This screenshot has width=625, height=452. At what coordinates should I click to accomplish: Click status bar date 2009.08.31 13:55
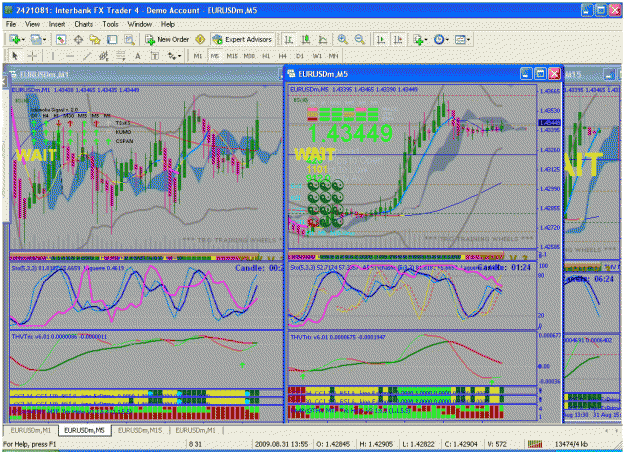pyautogui.click(x=281, y=444)
